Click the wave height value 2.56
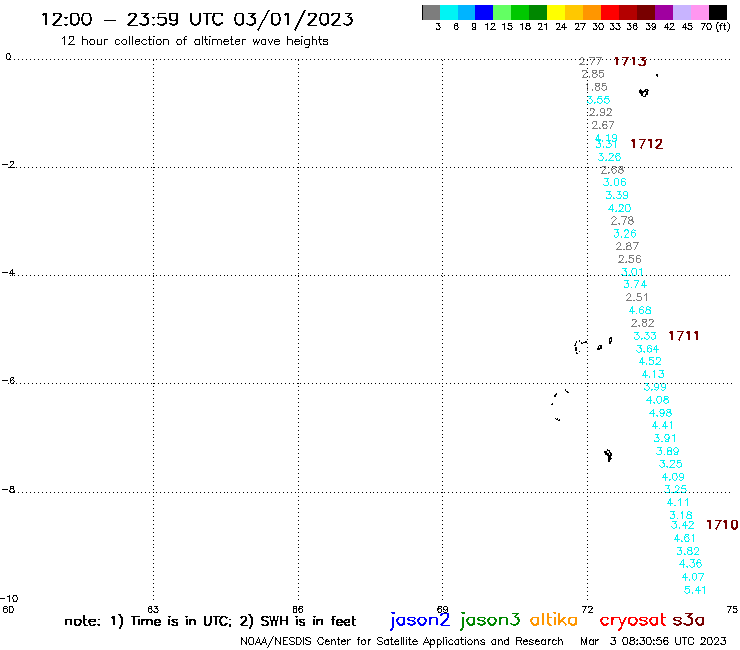740x650 pixels. point(630,259)
